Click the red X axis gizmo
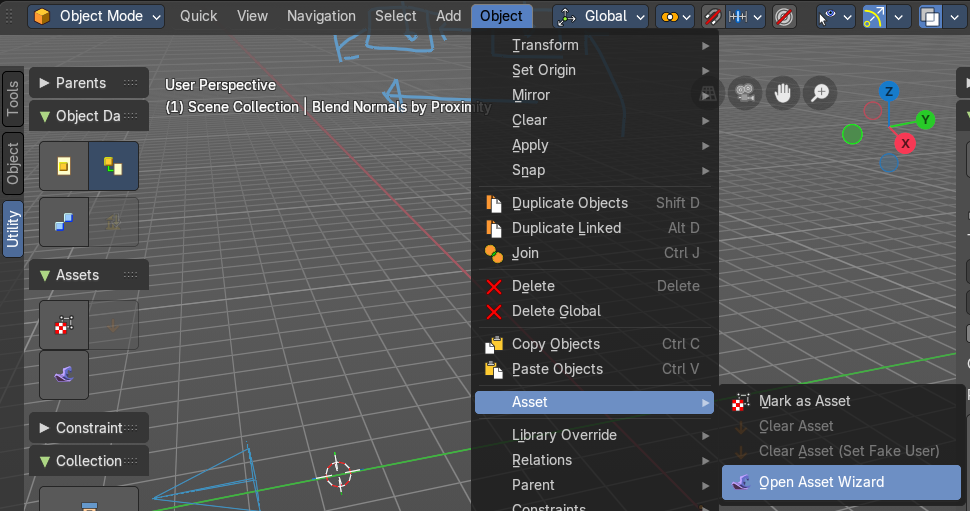 point(905,144)
